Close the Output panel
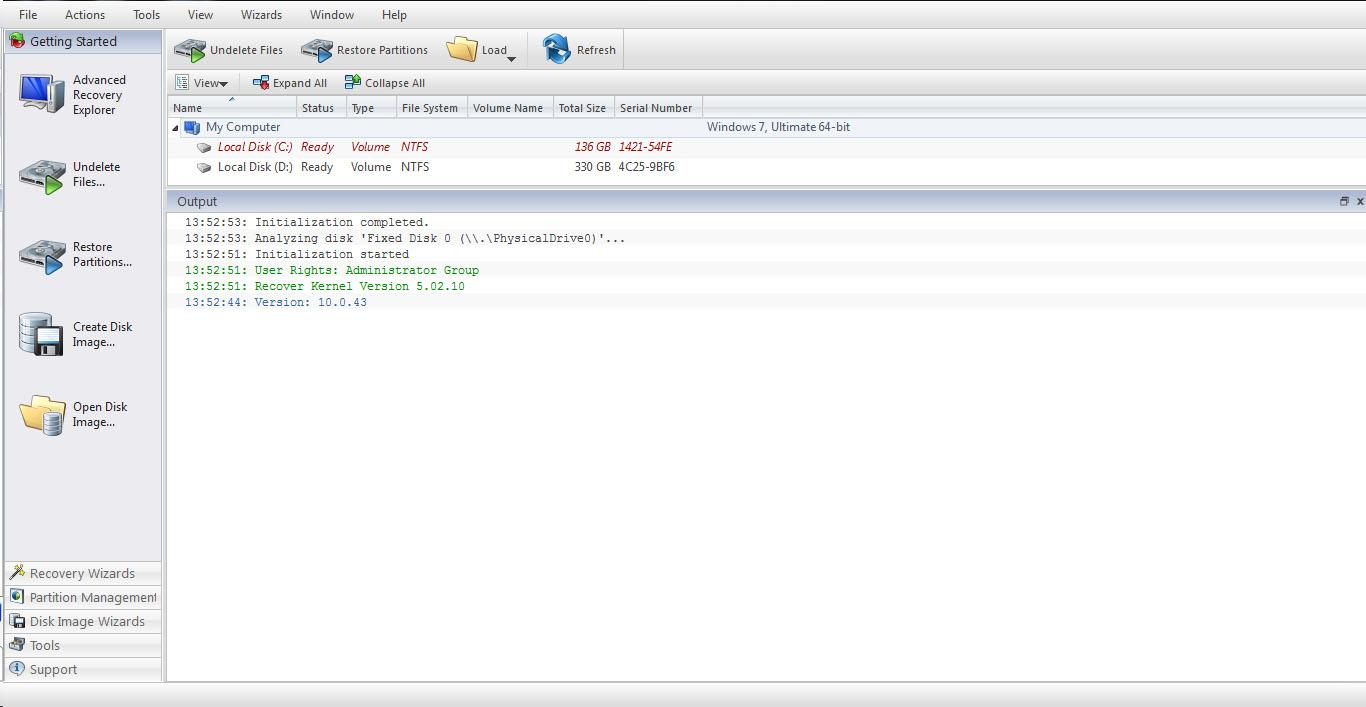 point(1360,201)
